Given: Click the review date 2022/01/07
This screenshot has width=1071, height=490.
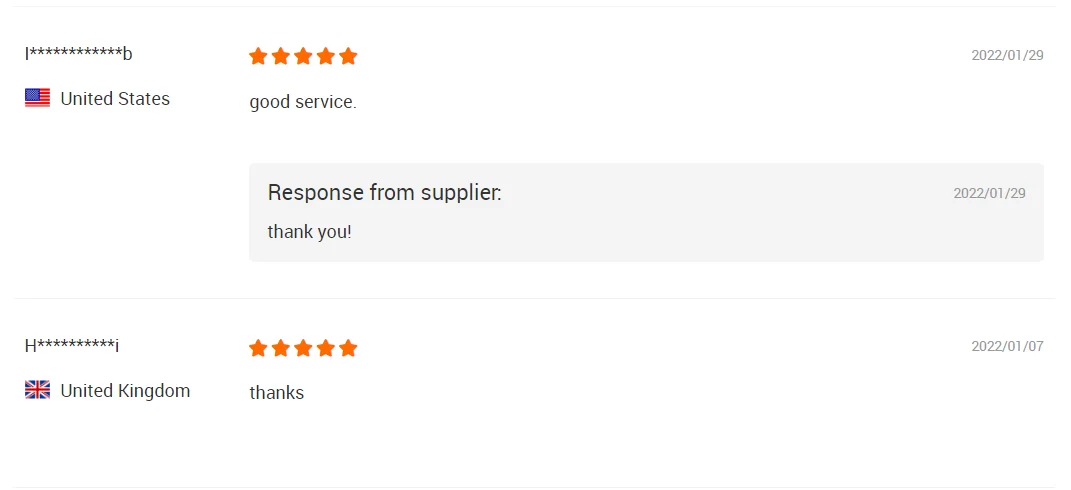Looking at the screenshot, I should pos(1007,346).
